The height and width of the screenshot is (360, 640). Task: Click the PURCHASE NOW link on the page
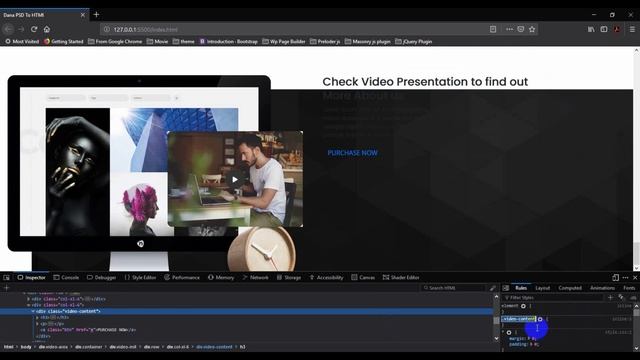click(352, 153)
